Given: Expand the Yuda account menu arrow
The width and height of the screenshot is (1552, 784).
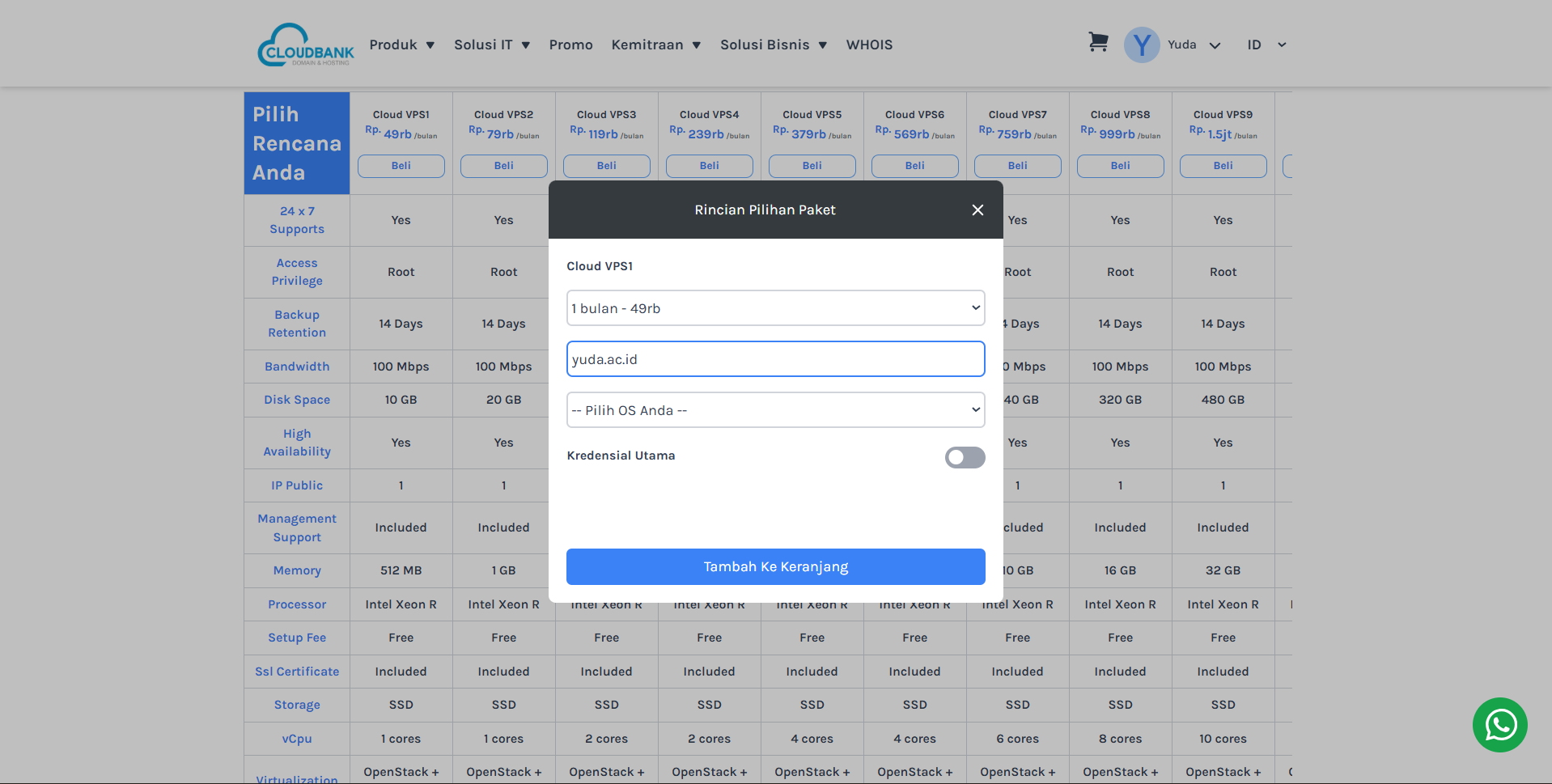Looking at the screenshot, I should [1215, 46].
